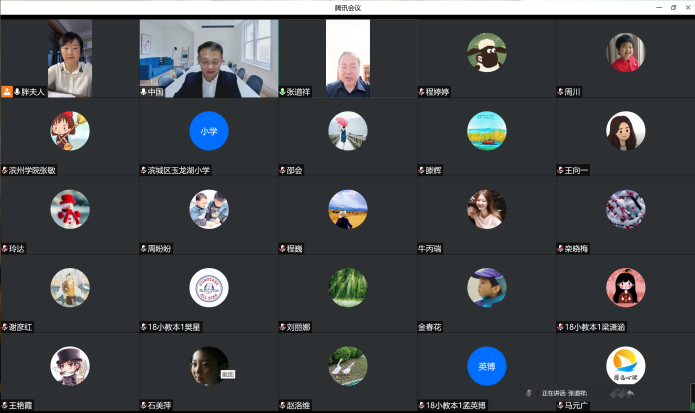
Task: Select the video feed of 胖夫人
Action: 69,58
